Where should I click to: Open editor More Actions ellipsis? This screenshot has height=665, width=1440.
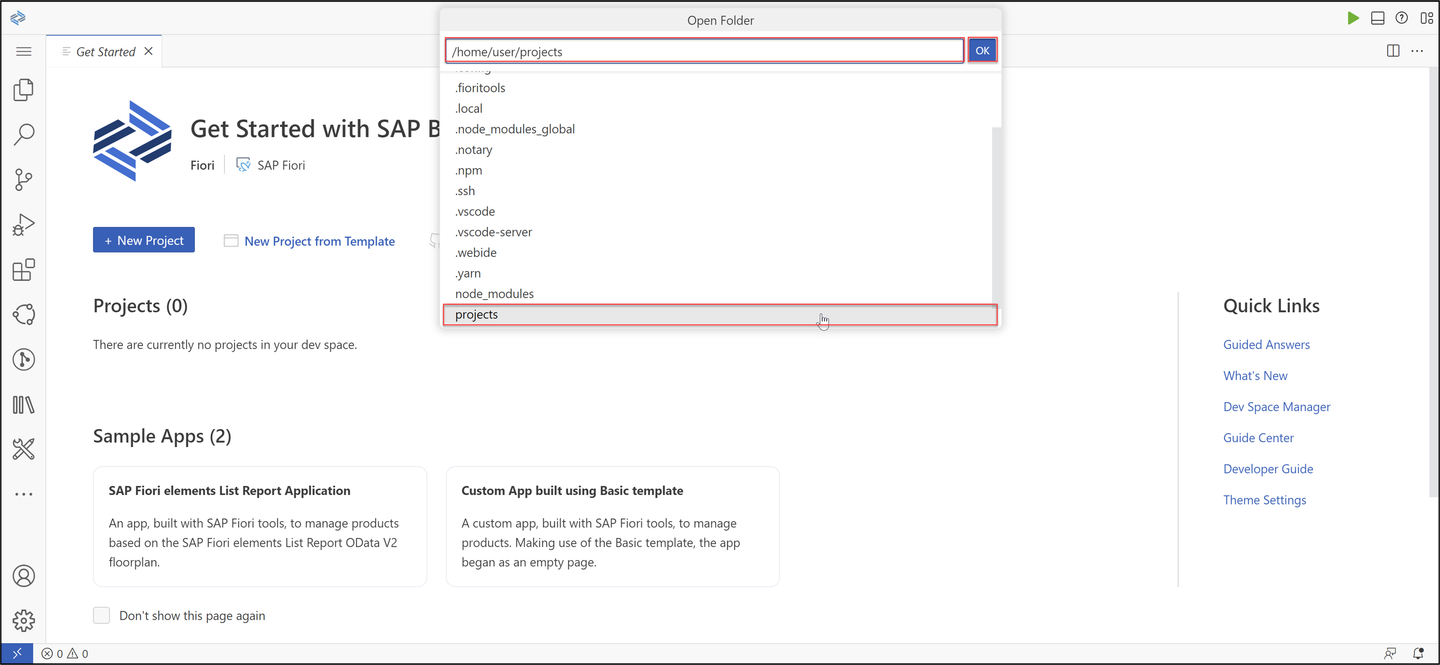click(1417, 51)
